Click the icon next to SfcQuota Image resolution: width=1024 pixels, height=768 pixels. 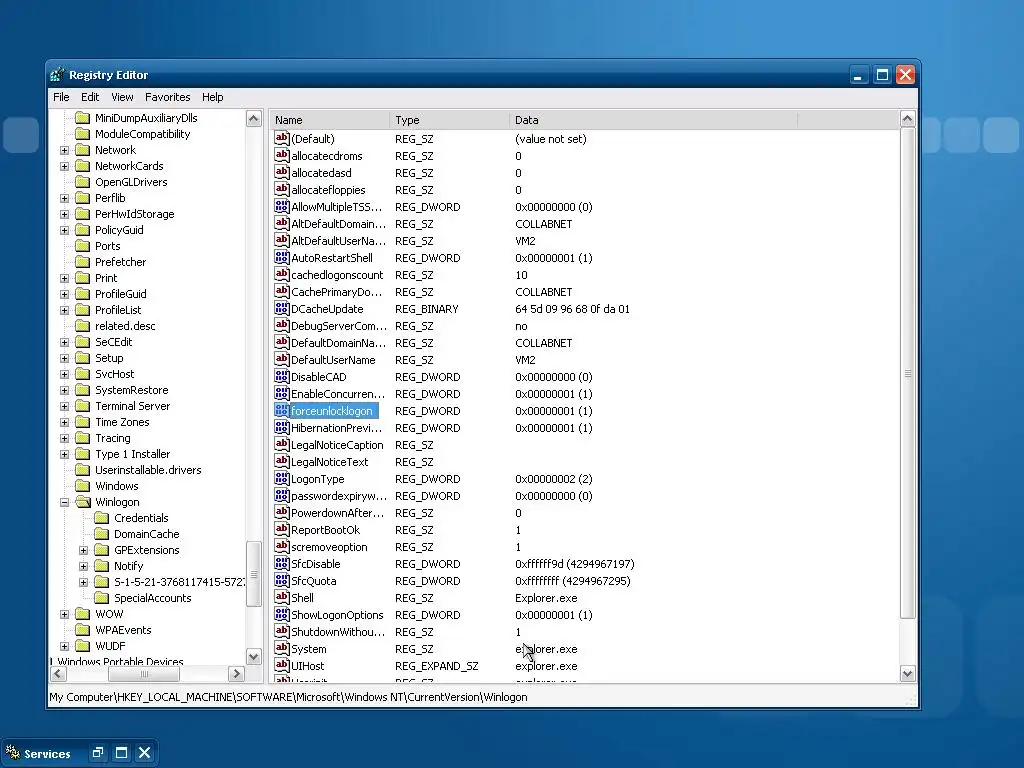(x=281, y=580)
